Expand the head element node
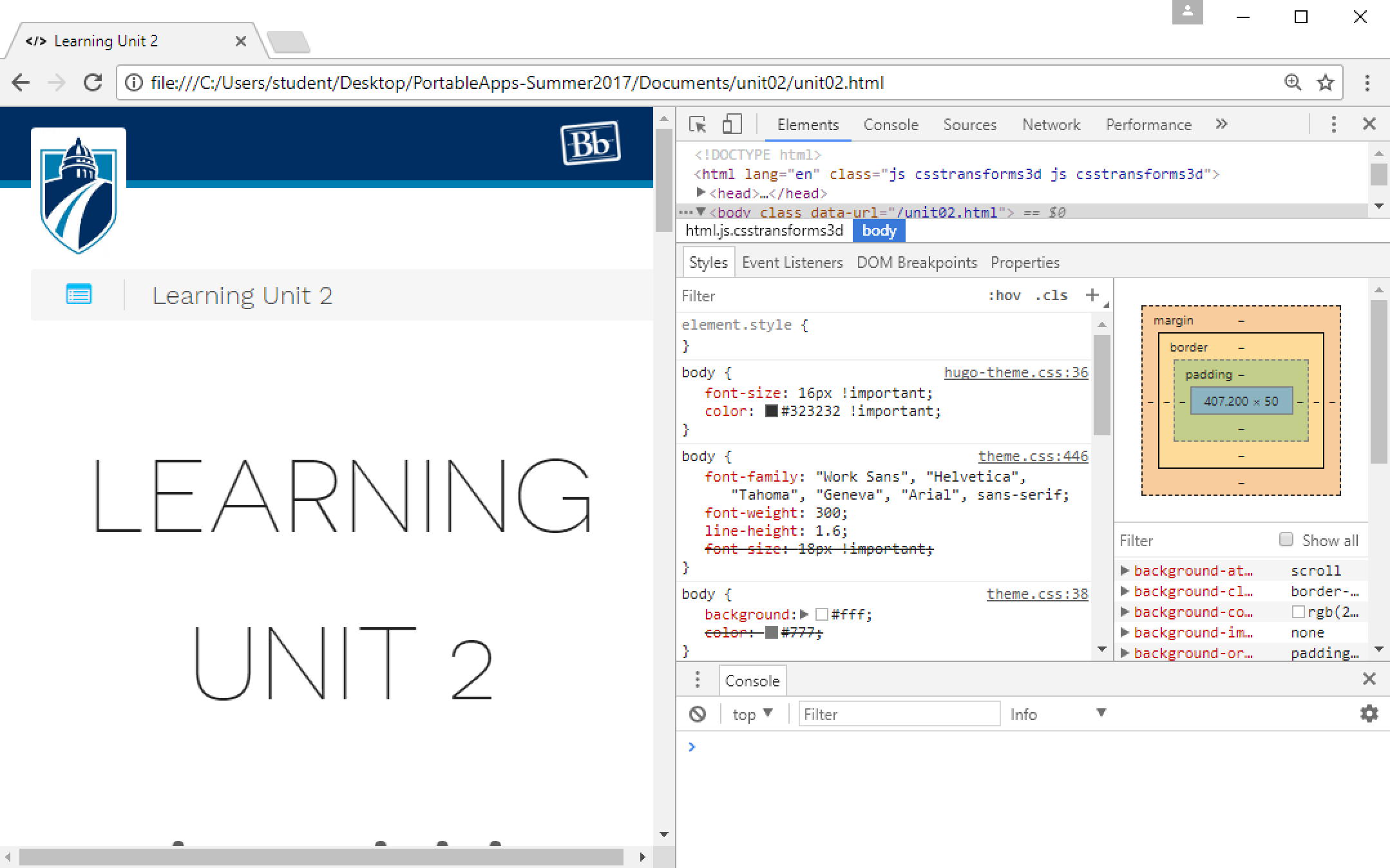 (x=701, y=193)
